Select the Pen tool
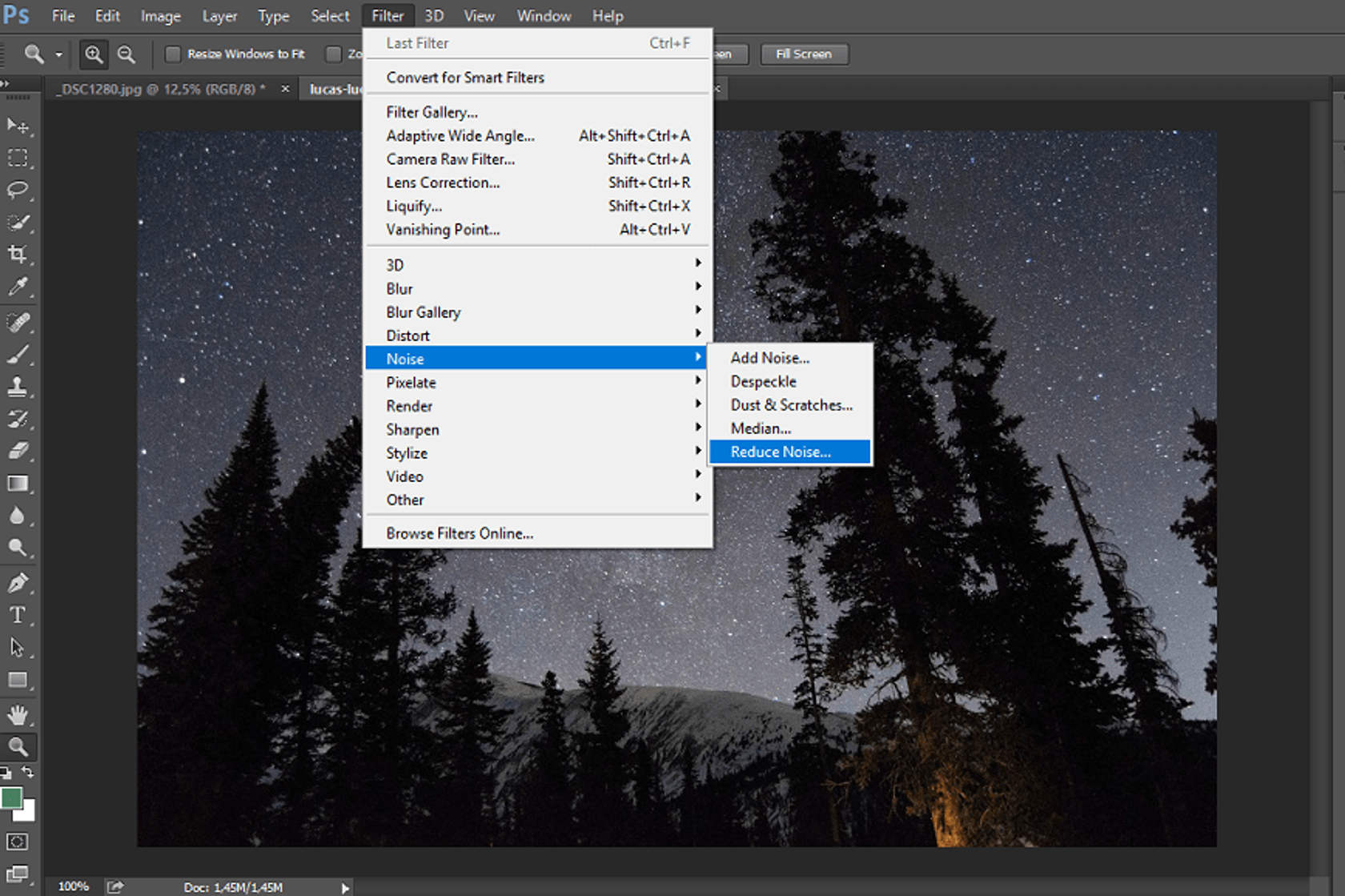The width and height of the screenshot is (1345, 896). pos(18,582)
